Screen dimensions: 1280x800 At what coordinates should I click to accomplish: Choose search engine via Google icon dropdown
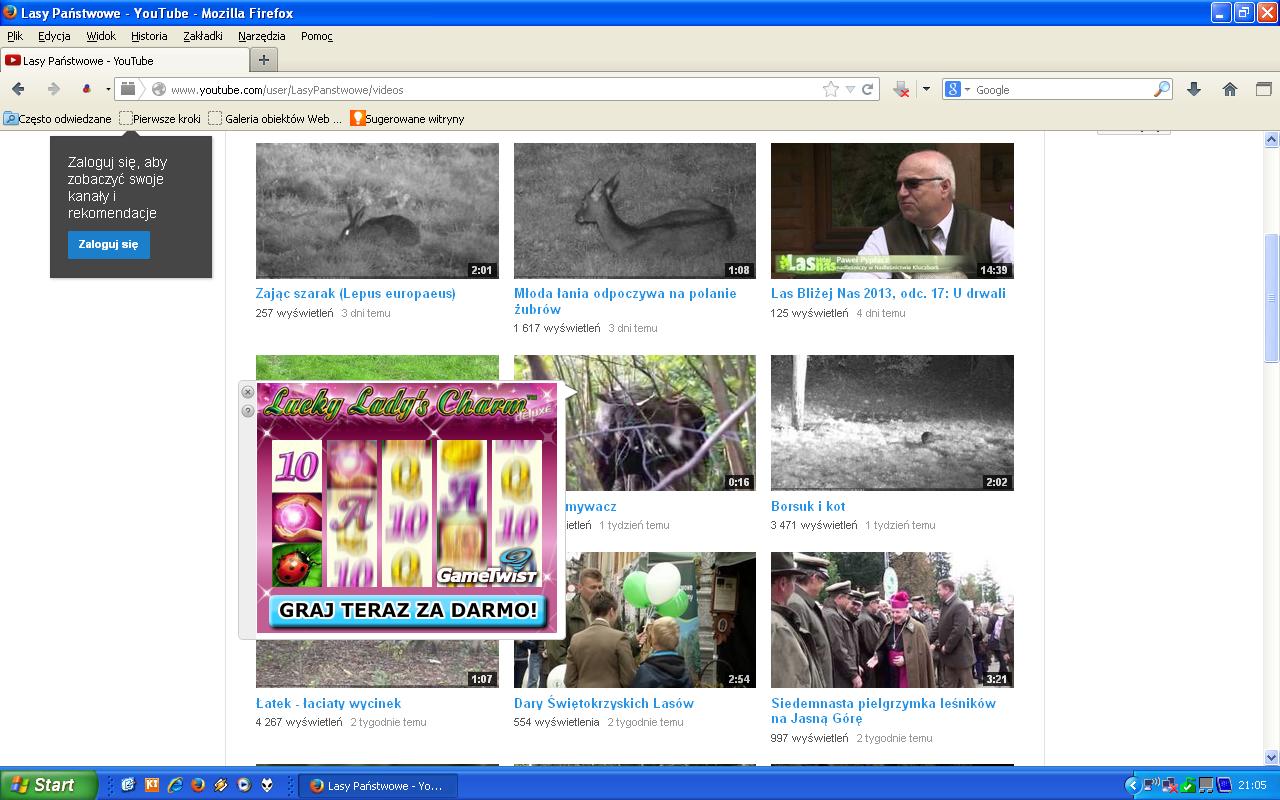(x=957, y=89)
